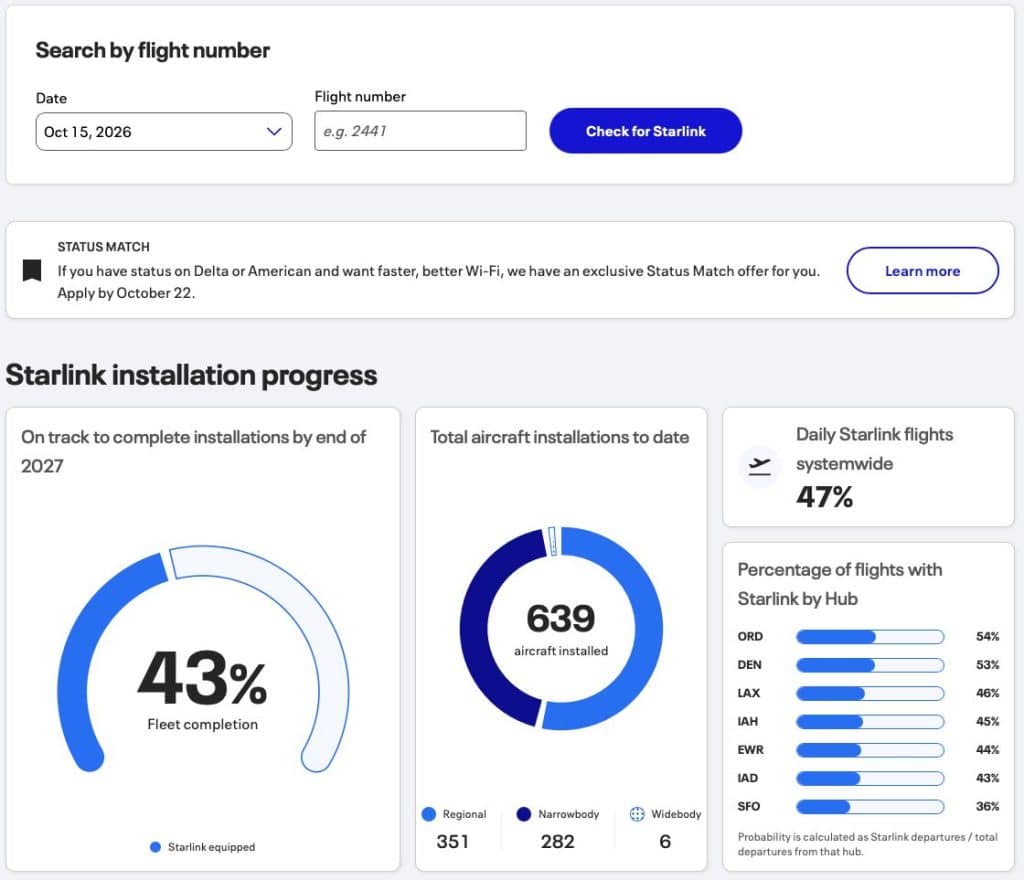Click the 43% Fleet completion value
The image size is (1024, 880).
click(202, 679)
